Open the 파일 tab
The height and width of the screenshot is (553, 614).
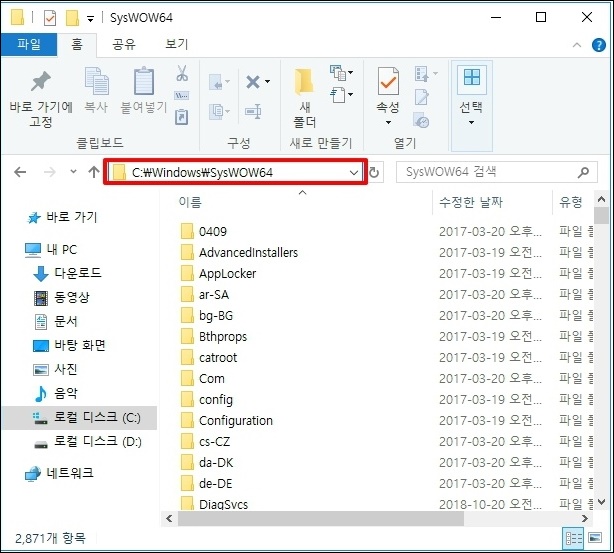pyautogui.click(x=29, y=44)
